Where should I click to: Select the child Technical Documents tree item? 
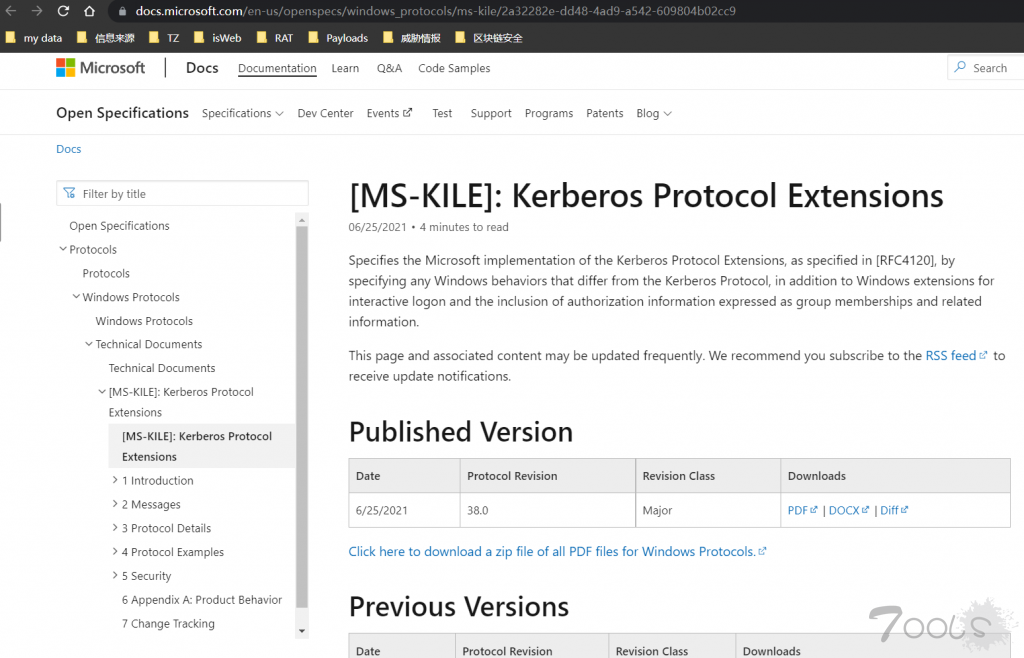(162, 368)
